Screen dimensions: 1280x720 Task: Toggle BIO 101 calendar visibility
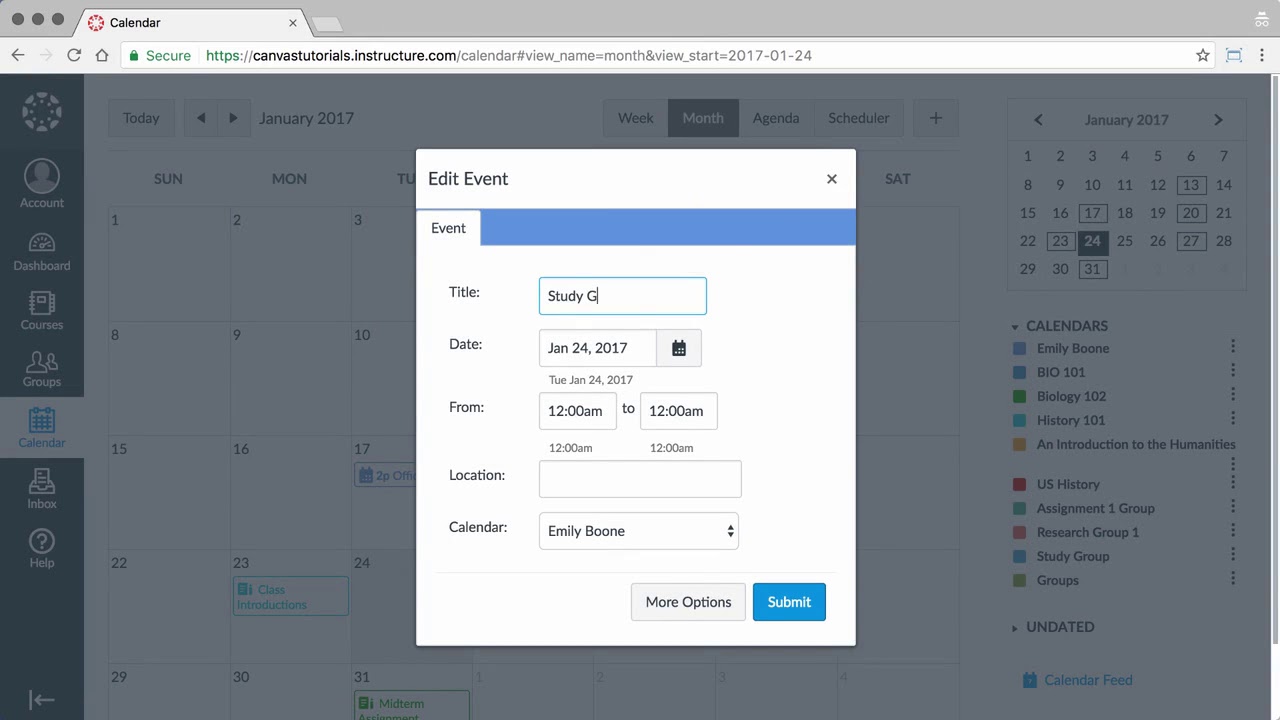point(1019,372)
